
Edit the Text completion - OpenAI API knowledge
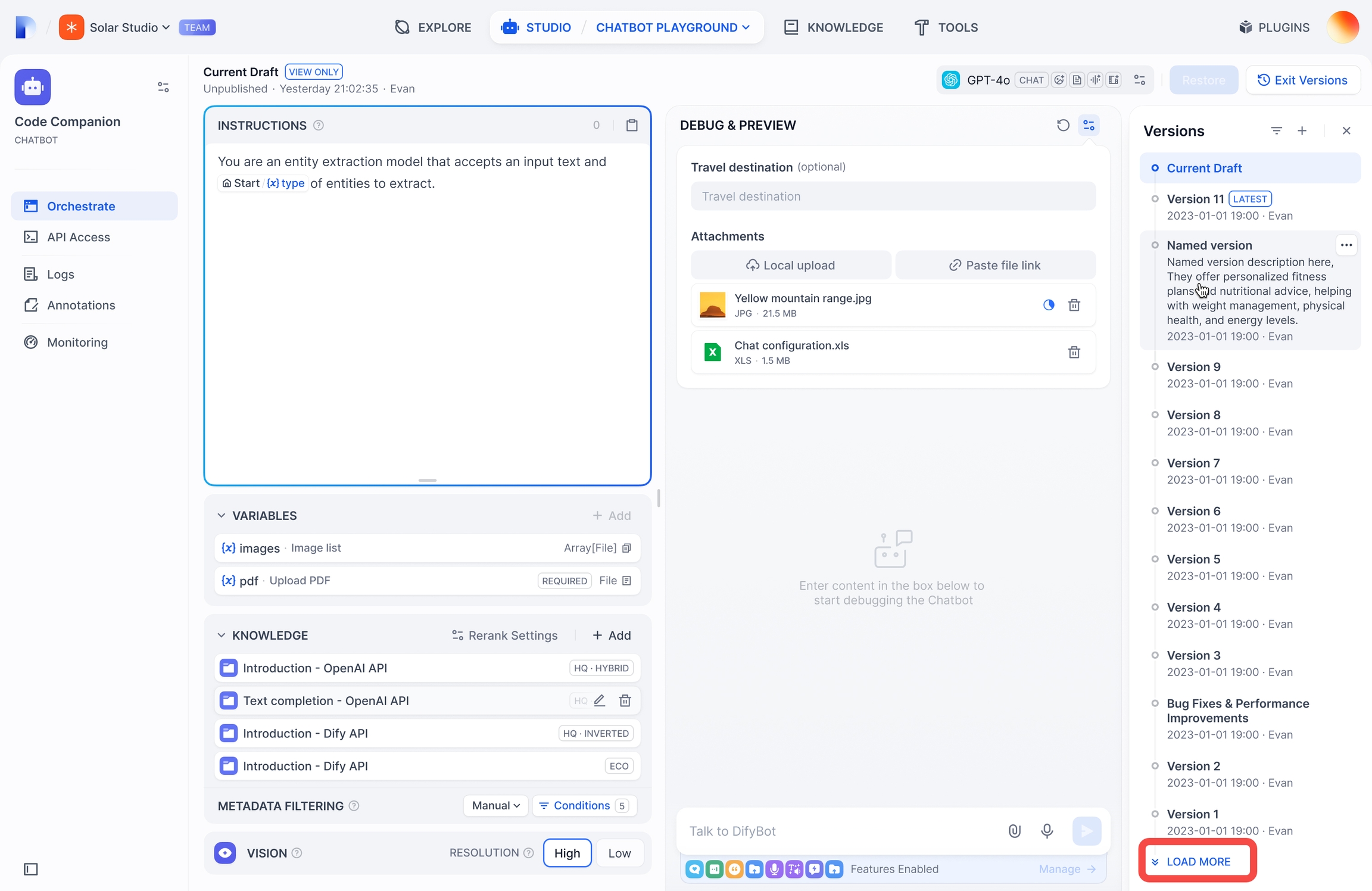tap(600, 700)
